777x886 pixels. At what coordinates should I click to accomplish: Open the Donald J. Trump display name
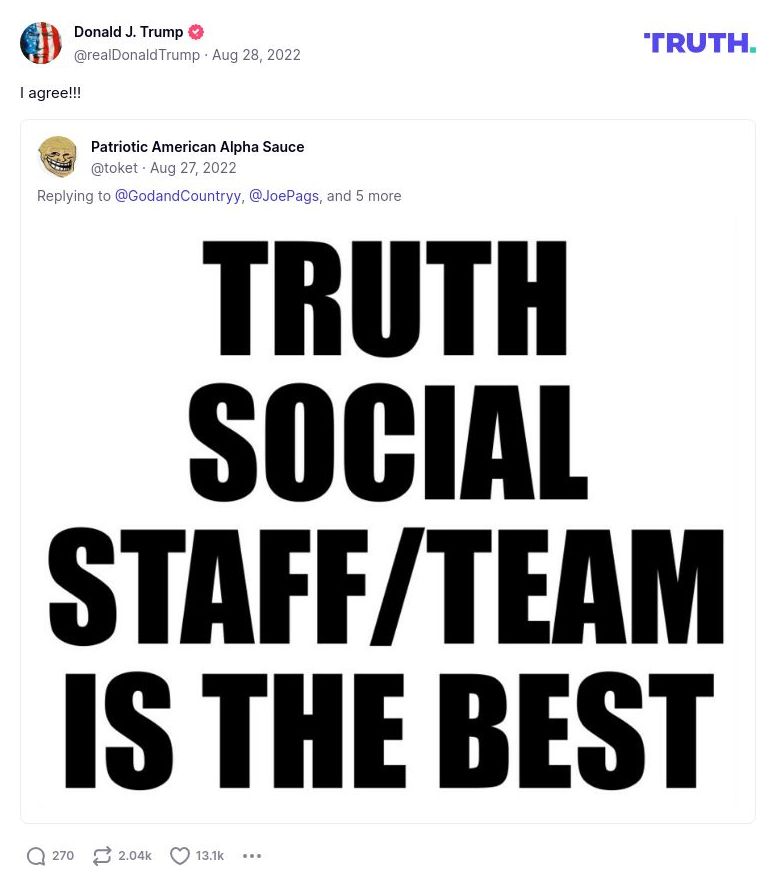(x=128, y=32)
